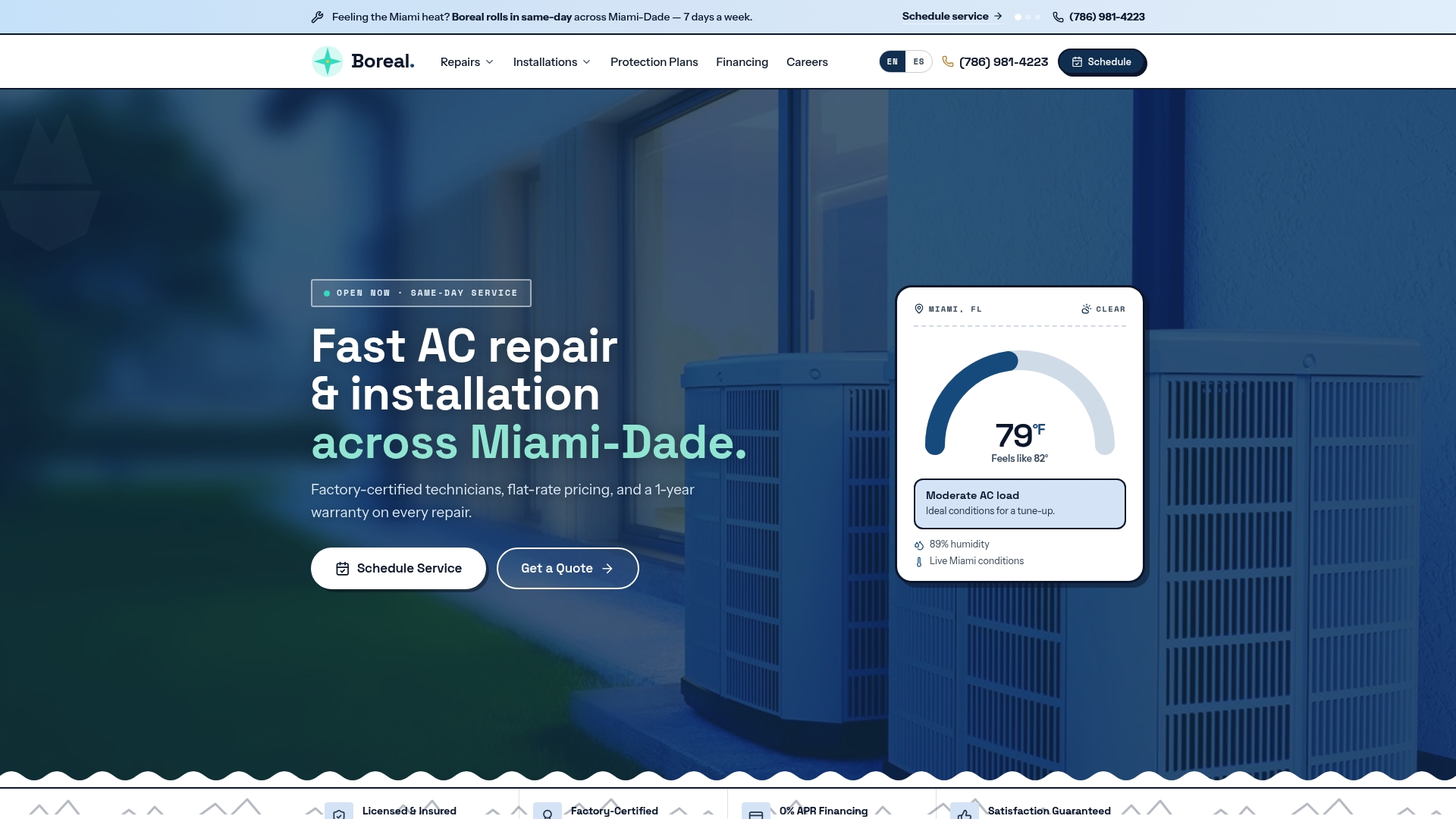Click the Open Now same-day service badge
Screen dimensions: 1456x819
click(x=421, y=293)
